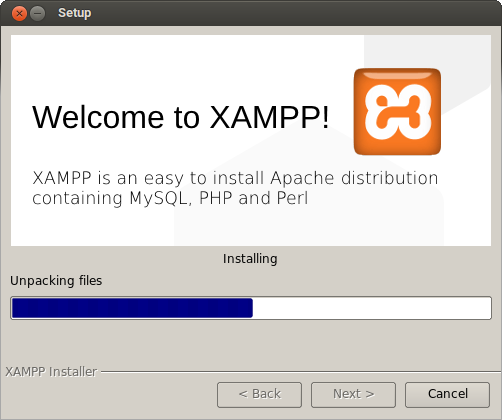The height and width of the screenshot is (420, 502).
Task: Click the XAMPP is an easy to install description
Action: pyautogui.click(x=235, y=178)
